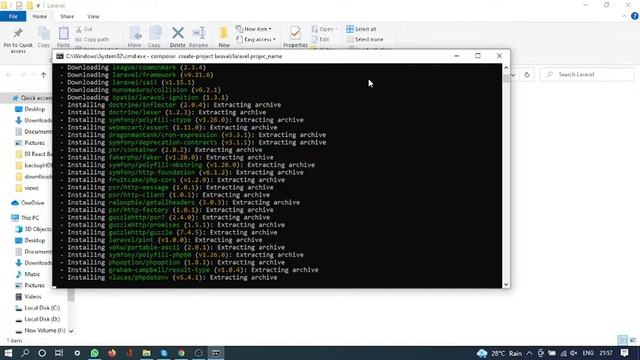Click the Command Prompt taskbar icon
Viewport: 640px width, 360px height.
click(x=216, y=353)
